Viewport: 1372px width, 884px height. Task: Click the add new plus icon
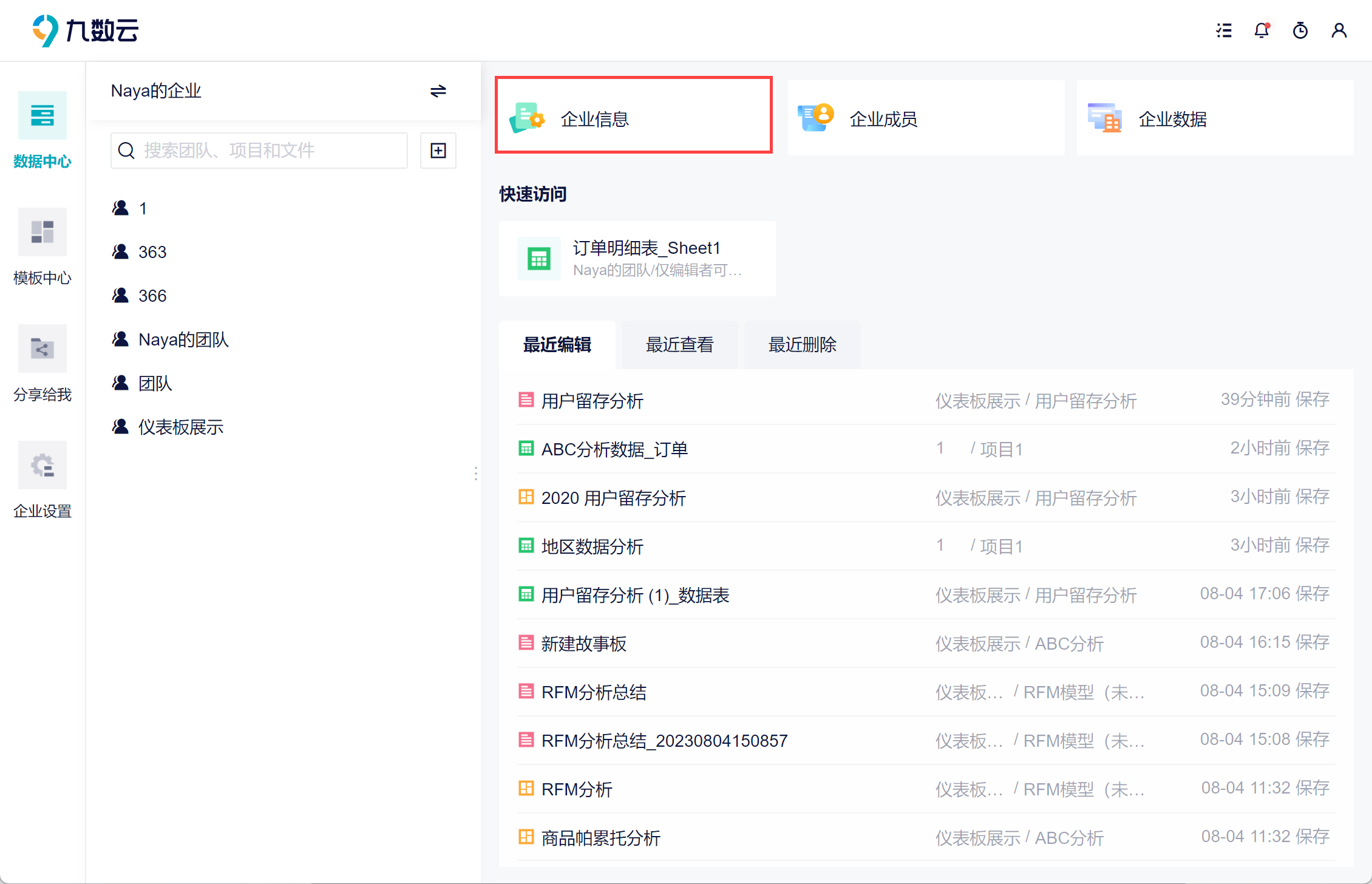pyautogui.click(x=438, y=151)
